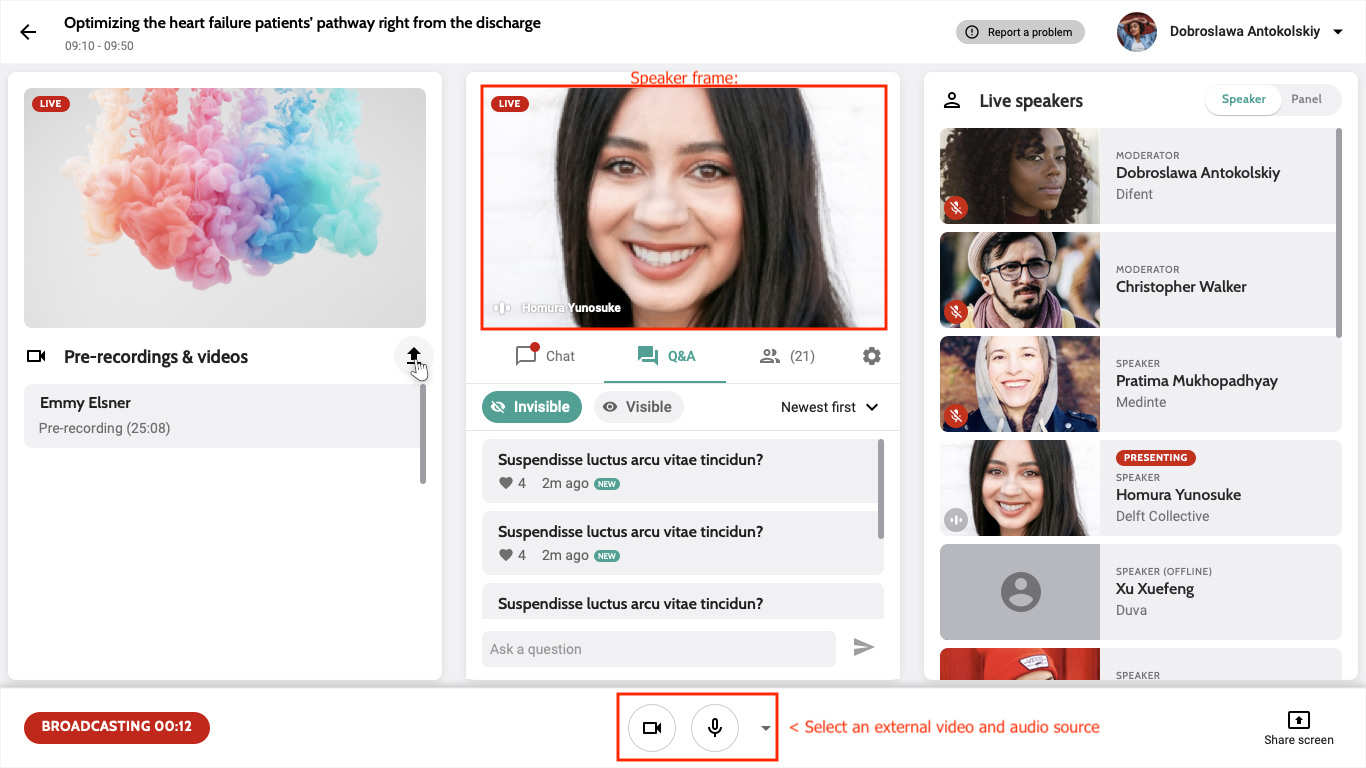Open the Newest first sort dropdown

[829, 407]
